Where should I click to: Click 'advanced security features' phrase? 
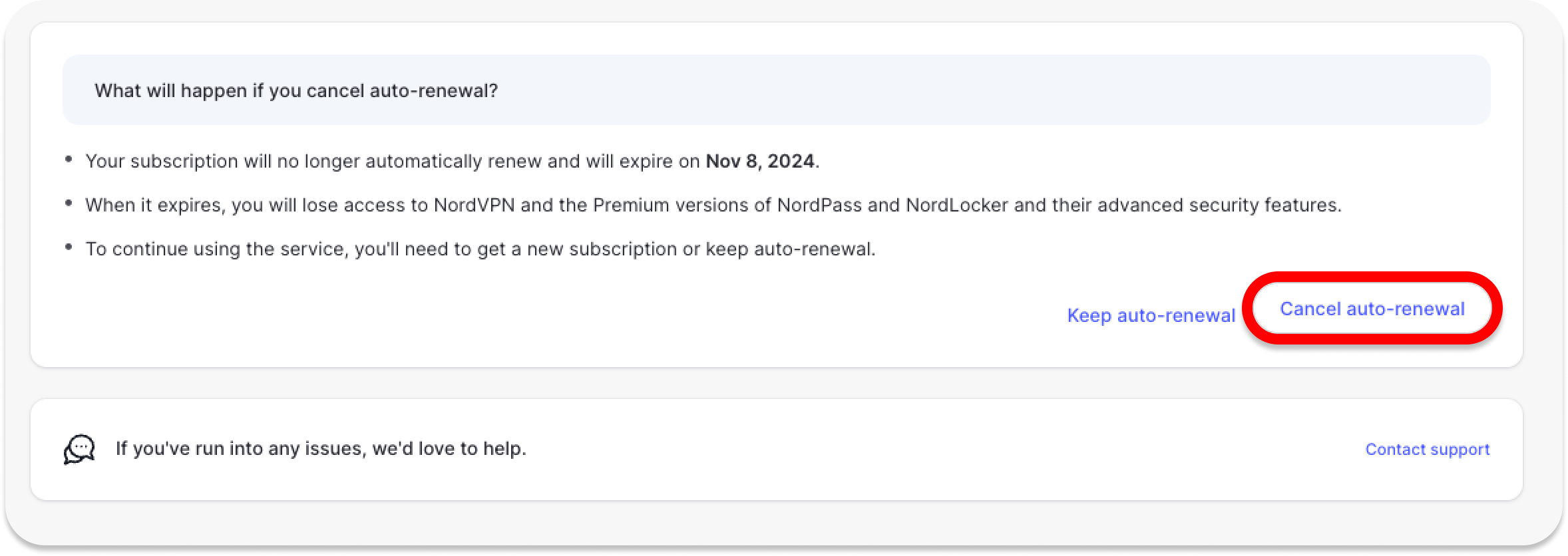[x=1218, y=205]
